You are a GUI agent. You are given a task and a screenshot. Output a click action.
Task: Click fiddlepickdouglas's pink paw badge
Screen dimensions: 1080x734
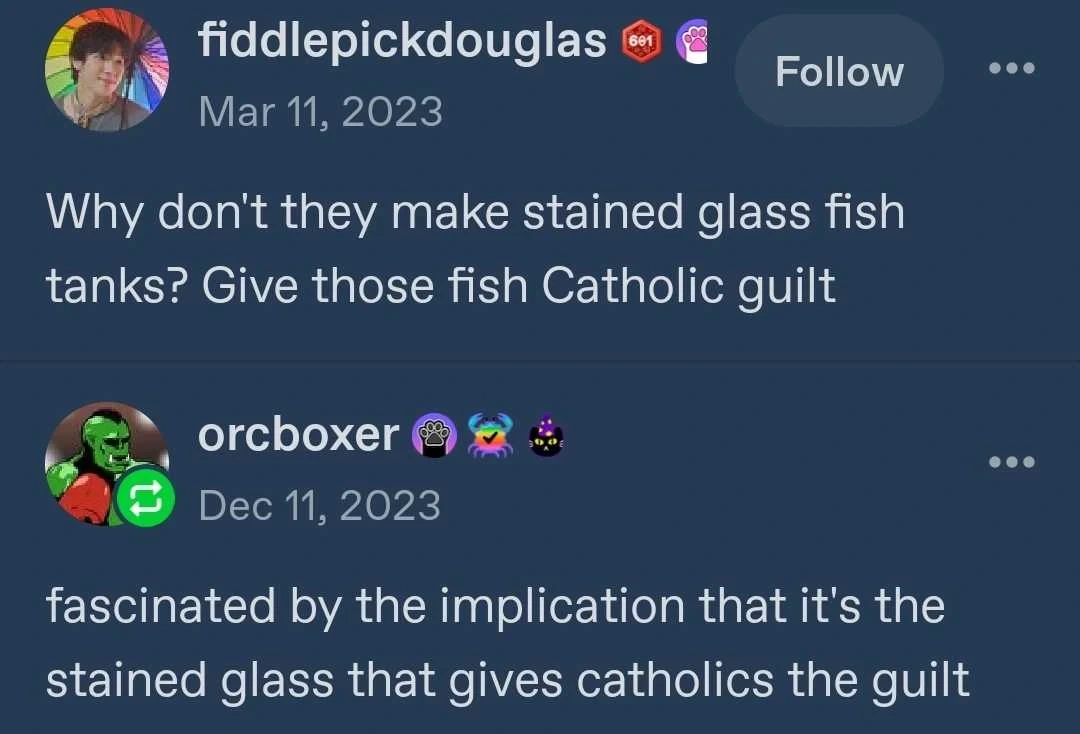pos(693,43)
